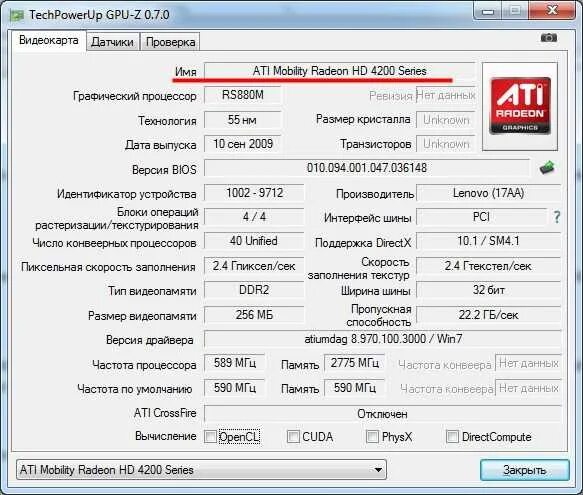Click the RS880M graphics processor field
Viewport: 583px width, 495px height.
coord(243,95)
